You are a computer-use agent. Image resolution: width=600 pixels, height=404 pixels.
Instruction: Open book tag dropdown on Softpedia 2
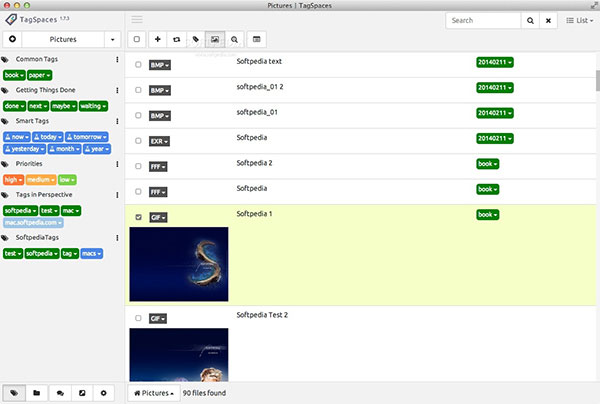(x=488, y=164)
